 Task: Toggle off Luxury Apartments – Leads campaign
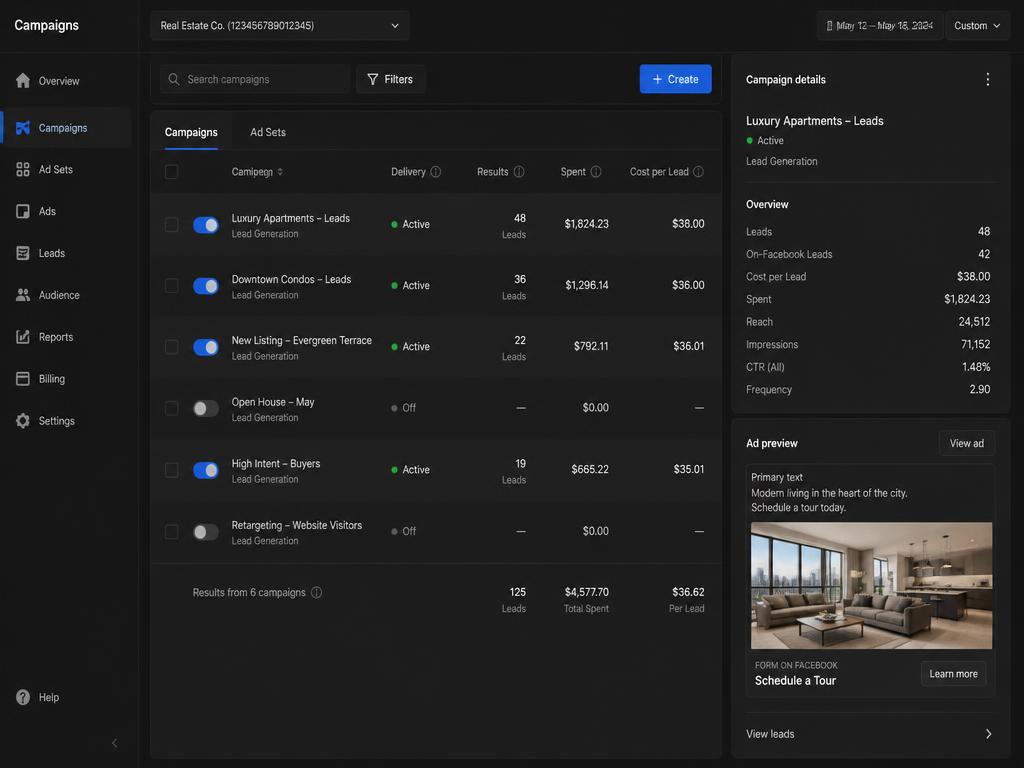point(206,225)
